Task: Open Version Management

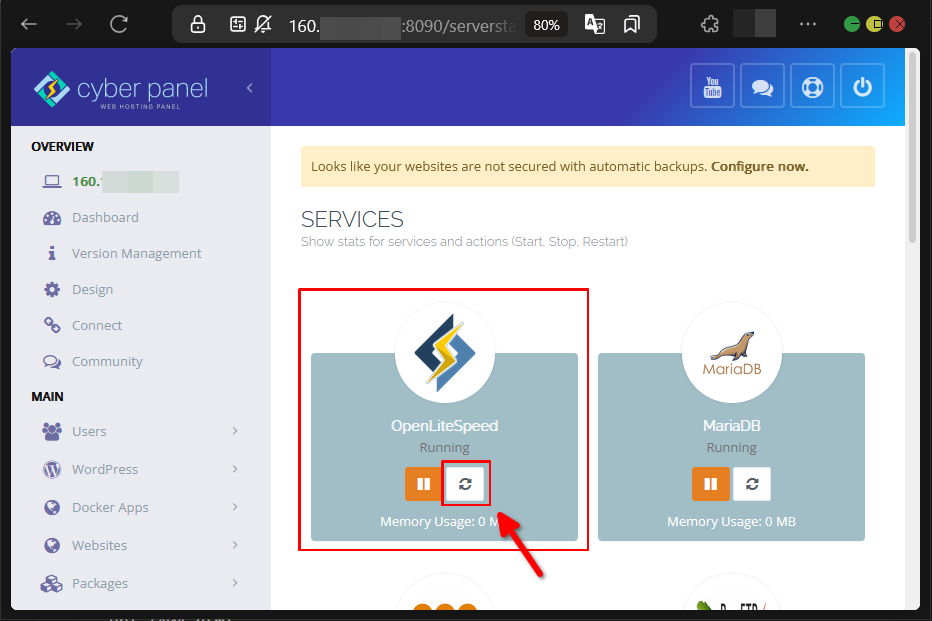Action: (x=137, y=254)
